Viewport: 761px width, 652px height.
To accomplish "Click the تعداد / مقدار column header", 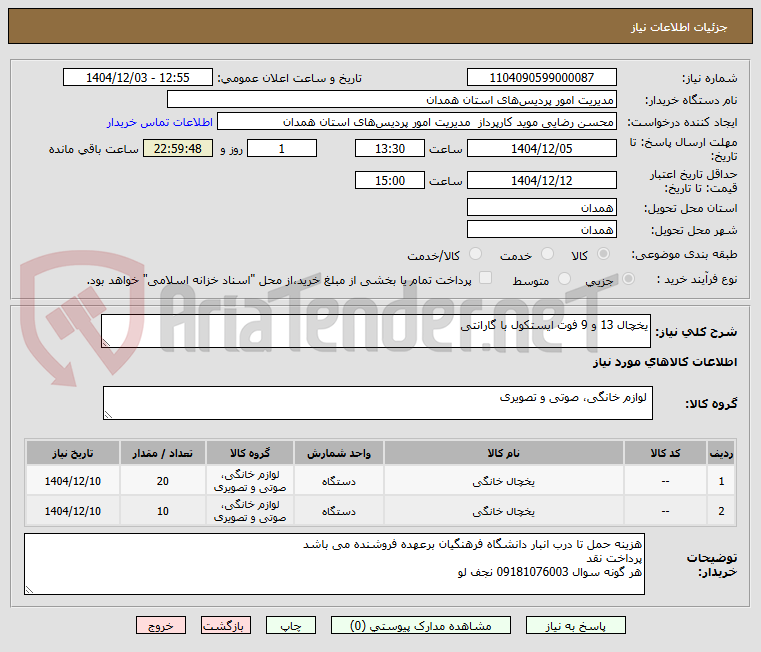I will (x=163, y=453).
